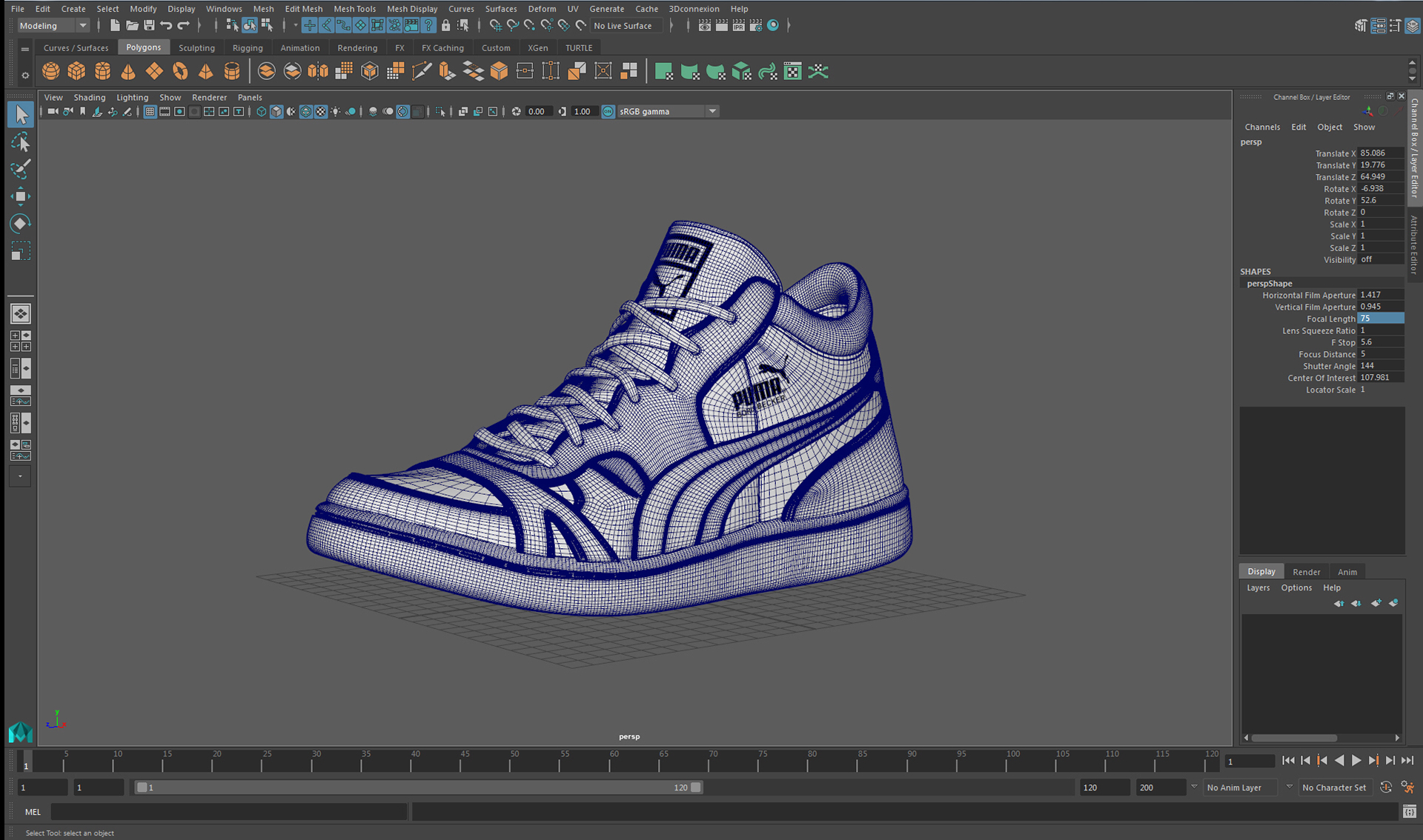Create a polygon cube from the shelf

[x=76, y=71]
